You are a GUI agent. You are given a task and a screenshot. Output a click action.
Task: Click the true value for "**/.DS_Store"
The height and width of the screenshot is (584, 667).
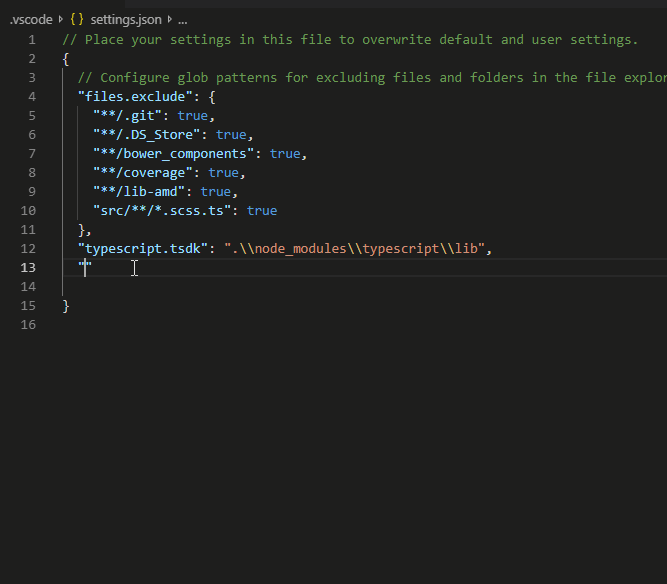point(231,134)
